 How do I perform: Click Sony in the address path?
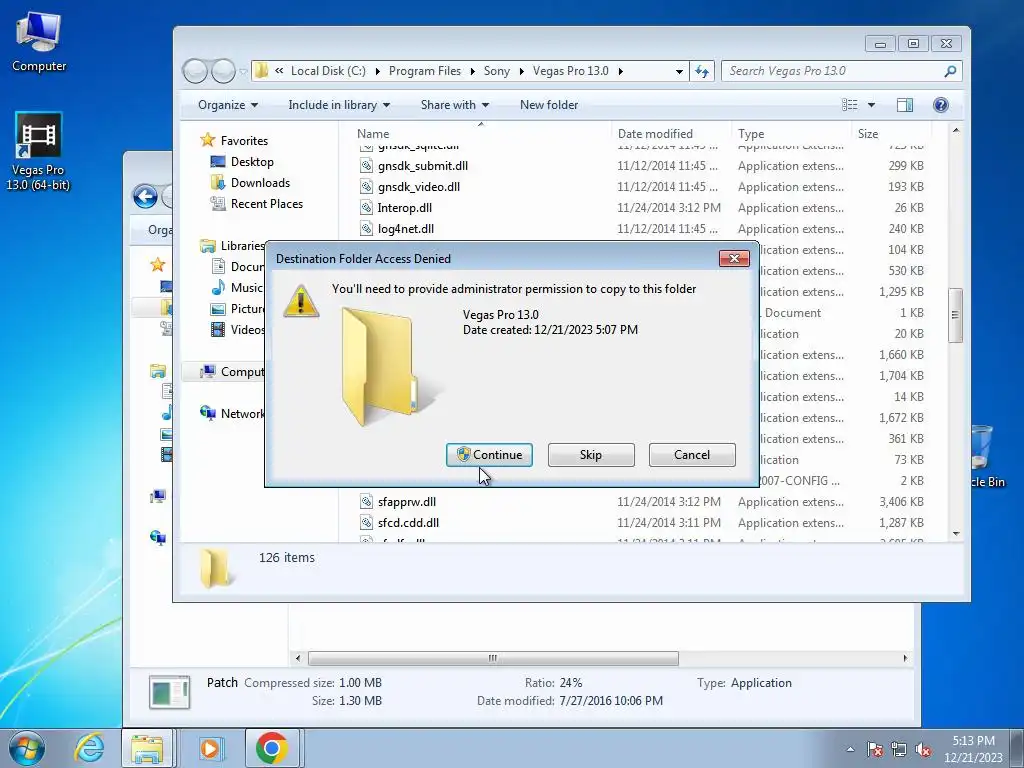[x=497, y=71]
